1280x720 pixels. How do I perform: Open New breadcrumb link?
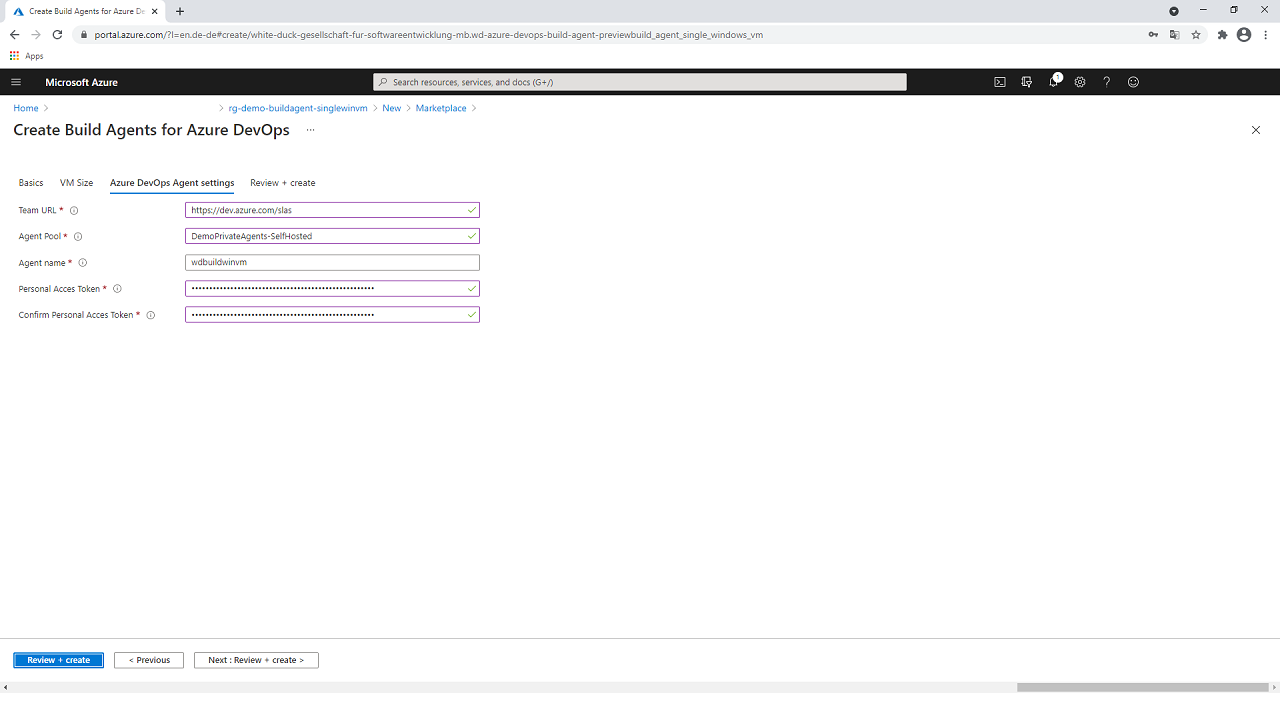[392, 108]
